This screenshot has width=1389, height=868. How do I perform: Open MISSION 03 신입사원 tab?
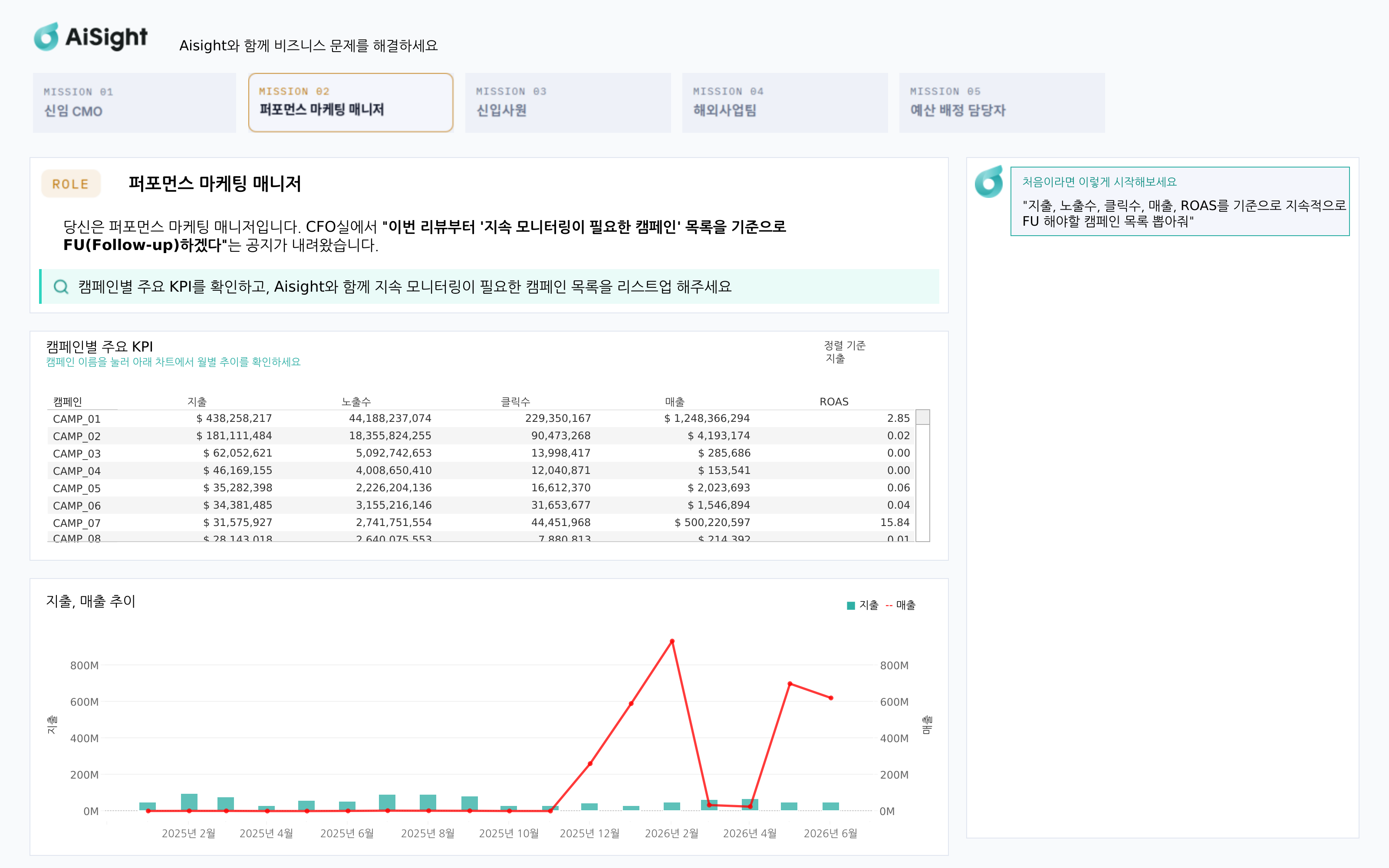[x=568, y=103]
